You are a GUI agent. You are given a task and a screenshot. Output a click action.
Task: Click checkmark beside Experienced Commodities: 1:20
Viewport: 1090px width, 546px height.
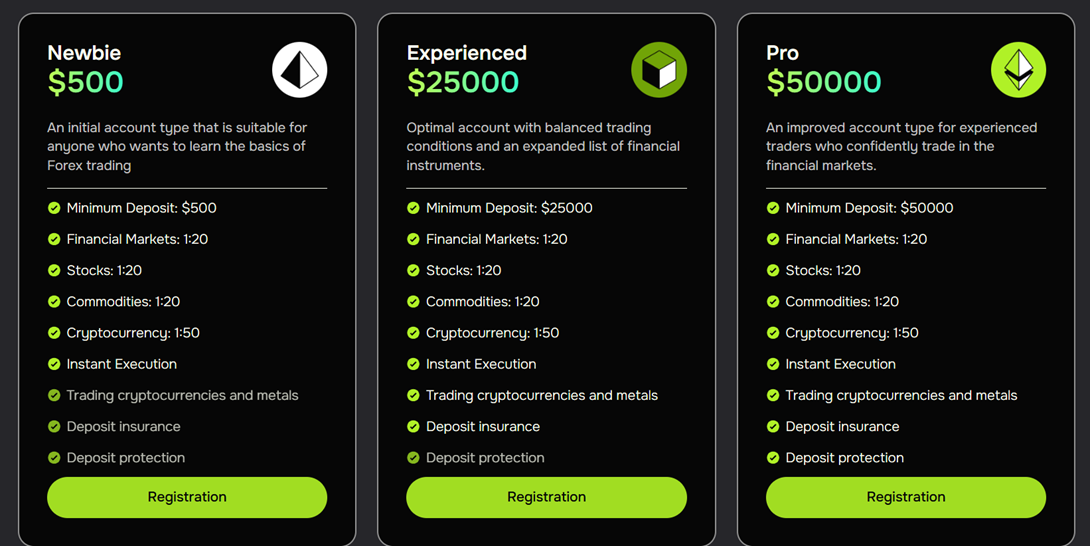[414, 302]
